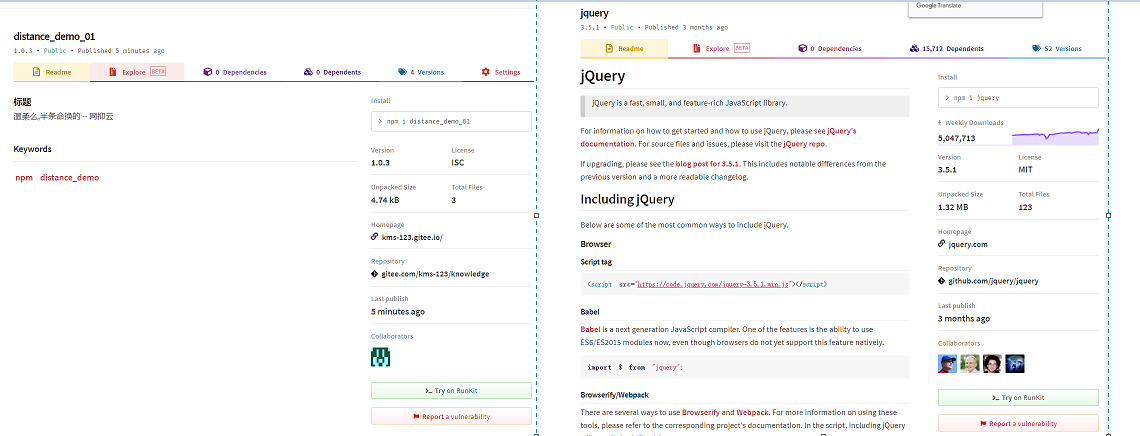Copy the npm i jquery install command
The width and height of the screenshot is (1140, 436).
point(1018,97)
